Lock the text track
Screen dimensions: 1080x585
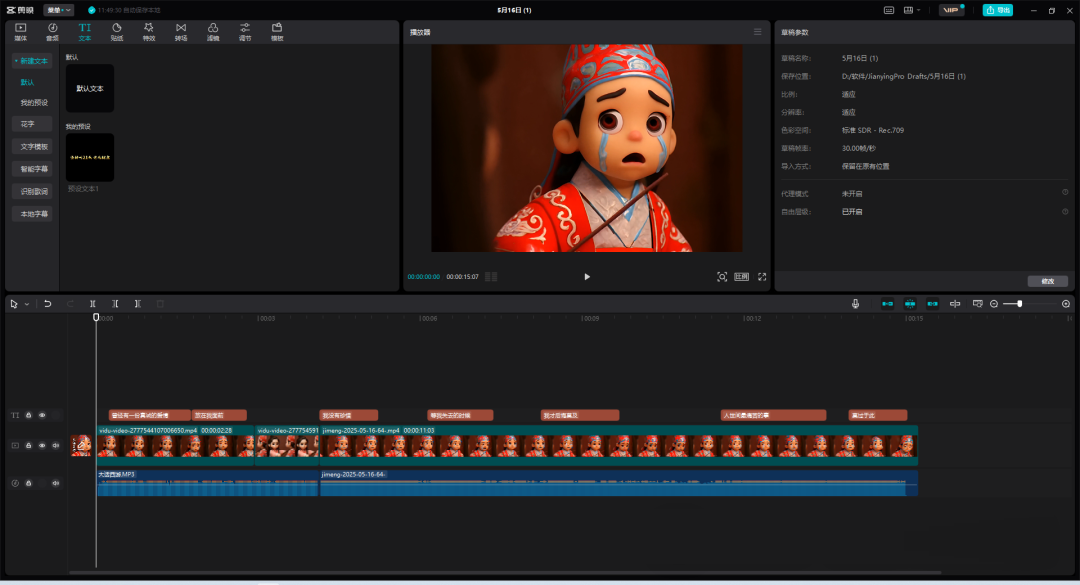(x=28, y=415)
